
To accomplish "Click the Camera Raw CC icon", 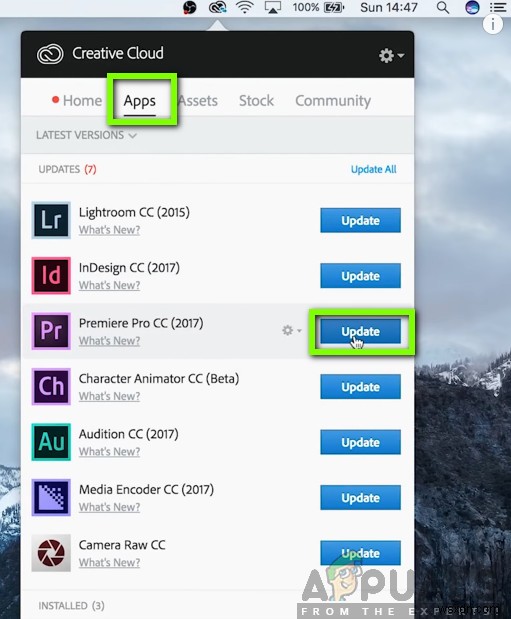I will pyautogui.click(x=51, y=553).
